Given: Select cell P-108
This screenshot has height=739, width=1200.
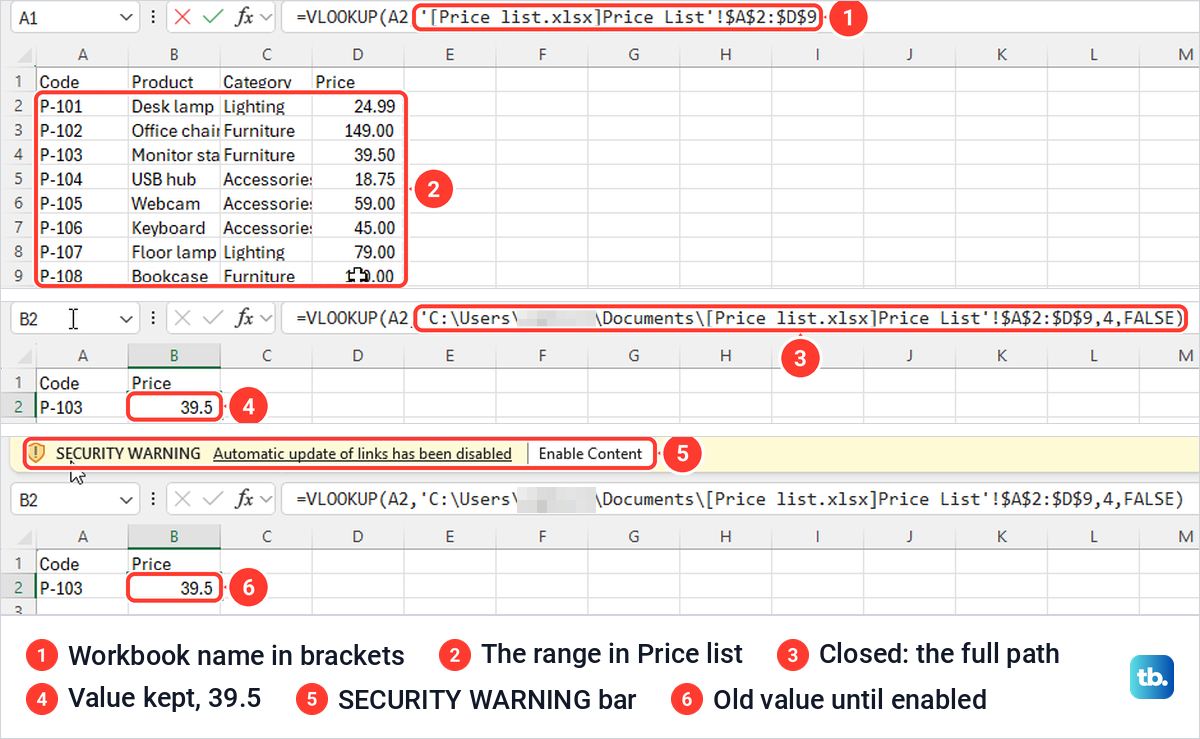Looking at the screenshot, I should coord(82,276).
